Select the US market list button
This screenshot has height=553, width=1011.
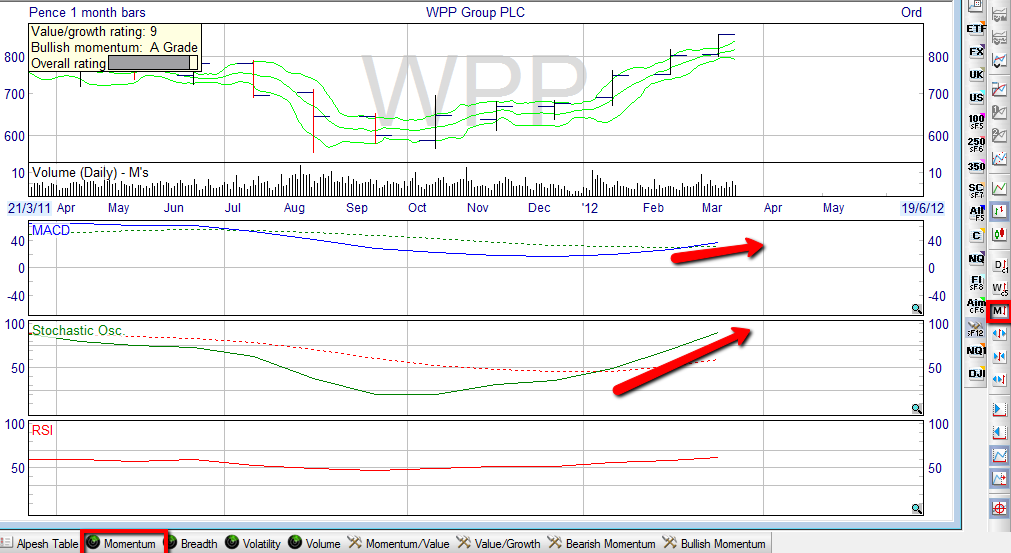point(976,98)
